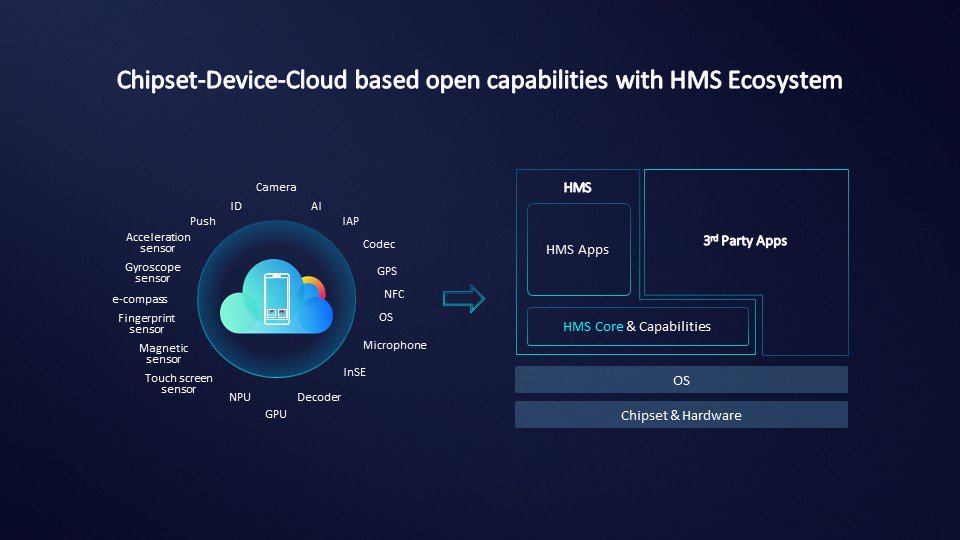Click the right-pointing arrow icon
960x540 pixels.
tap(463, 299)
